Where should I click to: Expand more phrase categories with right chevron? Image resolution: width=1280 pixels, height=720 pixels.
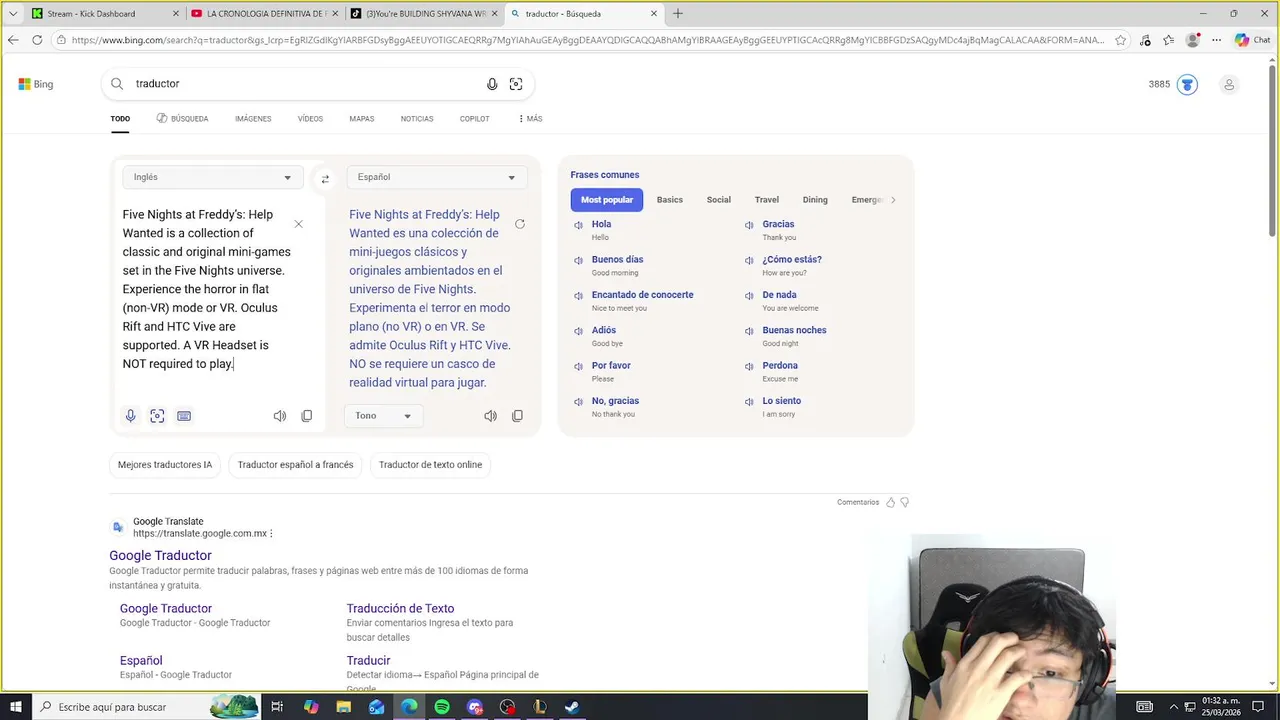893,200
